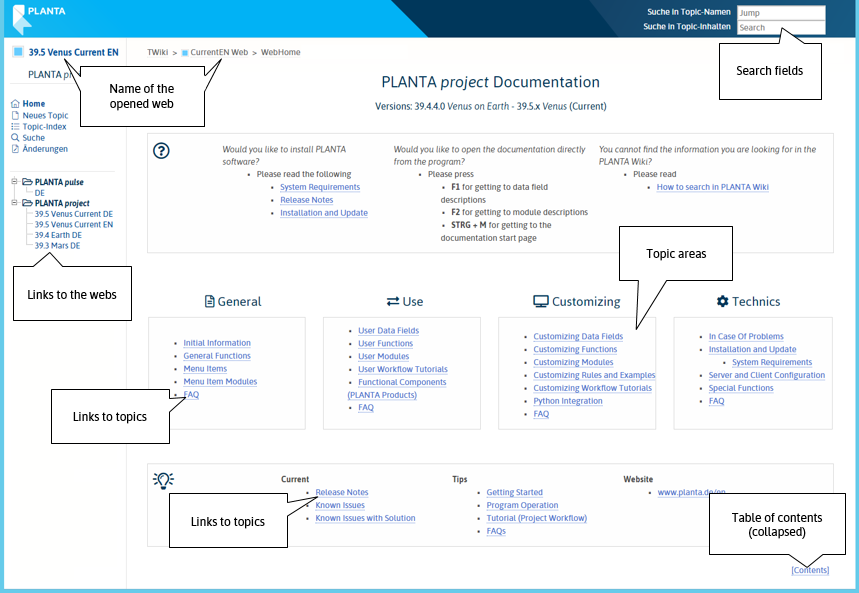Image resolution: width=859 pixels, height=593 pixels.
Task: Open User Modules link
Action: 383,356
